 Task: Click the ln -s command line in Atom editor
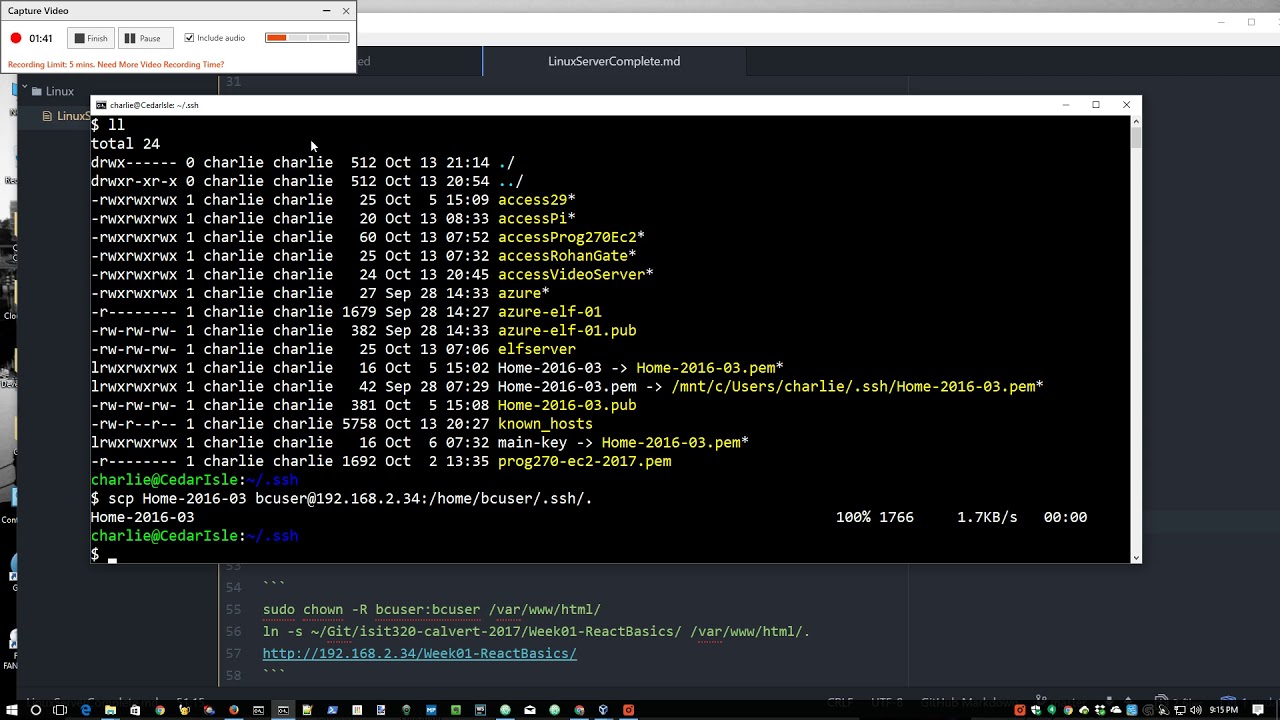536,631
